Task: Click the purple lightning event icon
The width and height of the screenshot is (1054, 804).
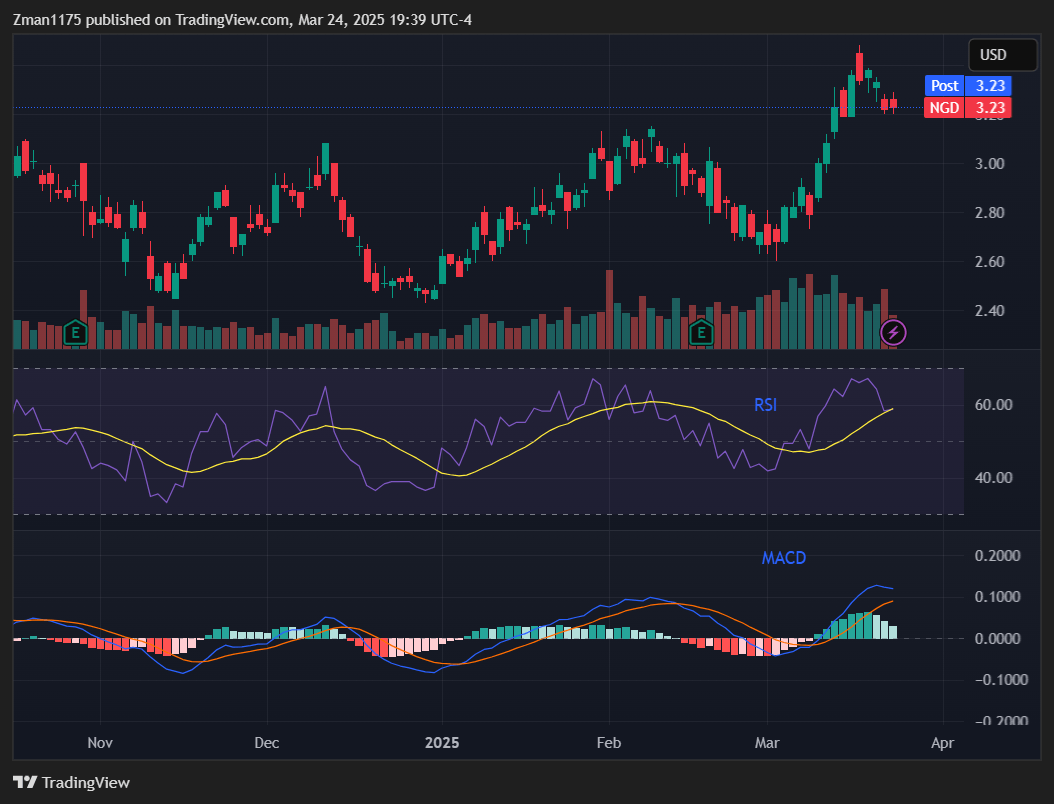Action: click(893, 332)
